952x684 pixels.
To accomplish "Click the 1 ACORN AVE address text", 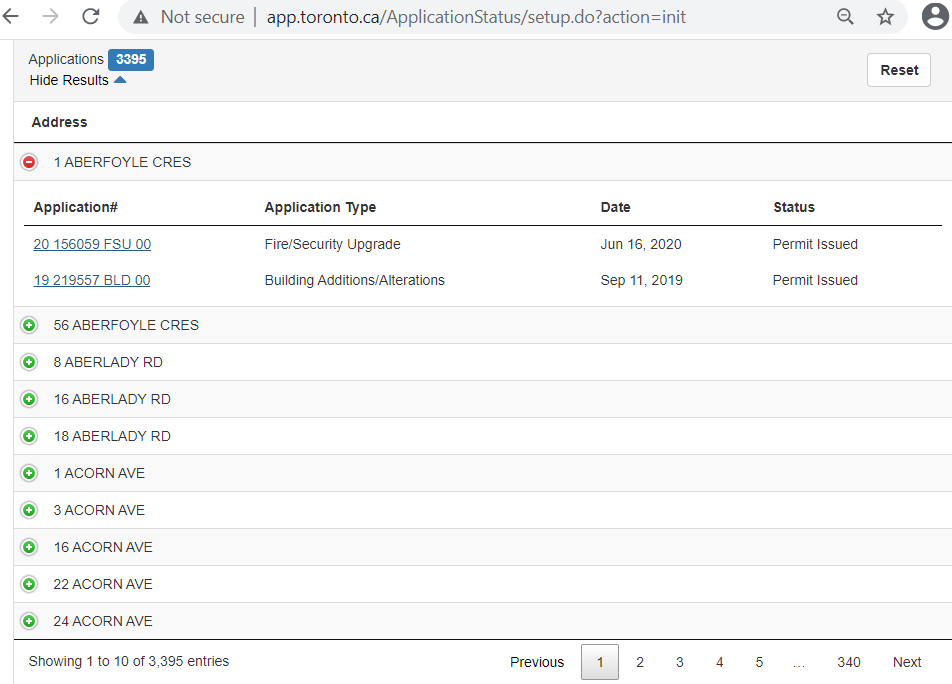I will tap(99, 473).
